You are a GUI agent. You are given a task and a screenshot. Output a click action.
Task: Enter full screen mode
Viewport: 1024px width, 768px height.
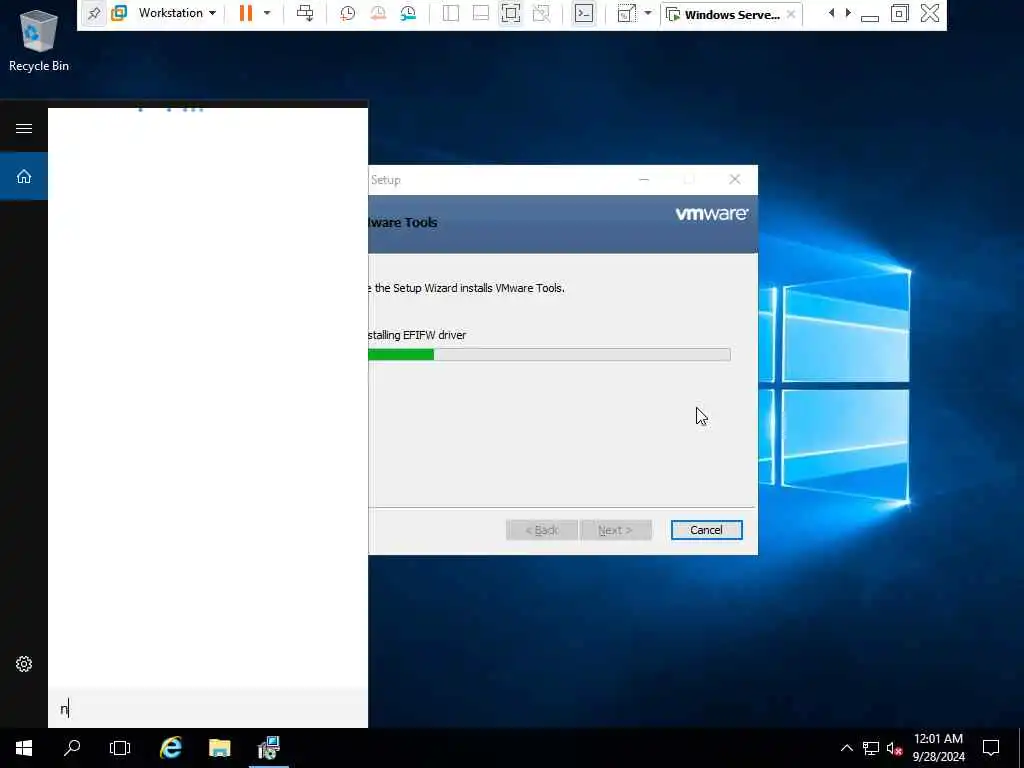click(x=511, y=13)
